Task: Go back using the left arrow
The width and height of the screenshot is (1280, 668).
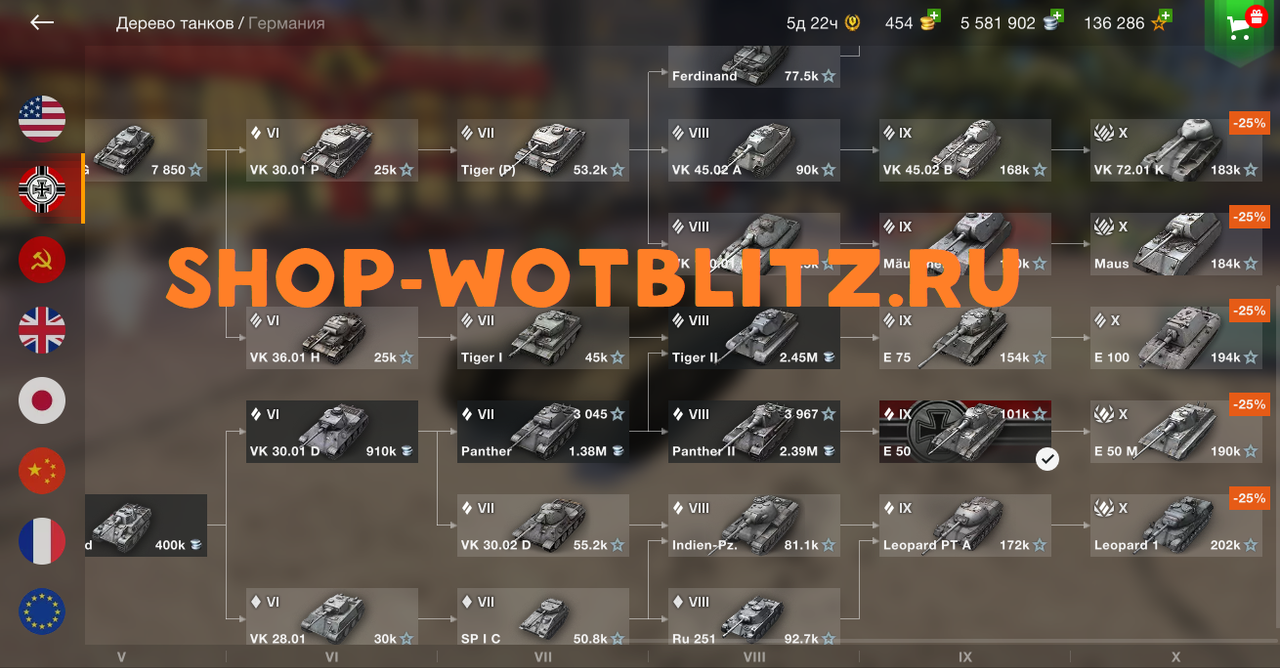Action: click(42, 22)
